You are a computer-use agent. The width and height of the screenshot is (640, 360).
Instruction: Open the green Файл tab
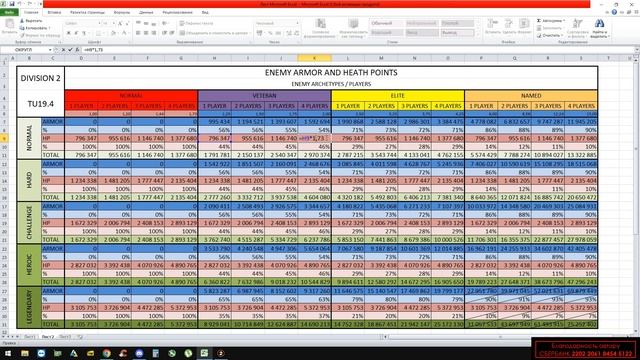[9, 13]
